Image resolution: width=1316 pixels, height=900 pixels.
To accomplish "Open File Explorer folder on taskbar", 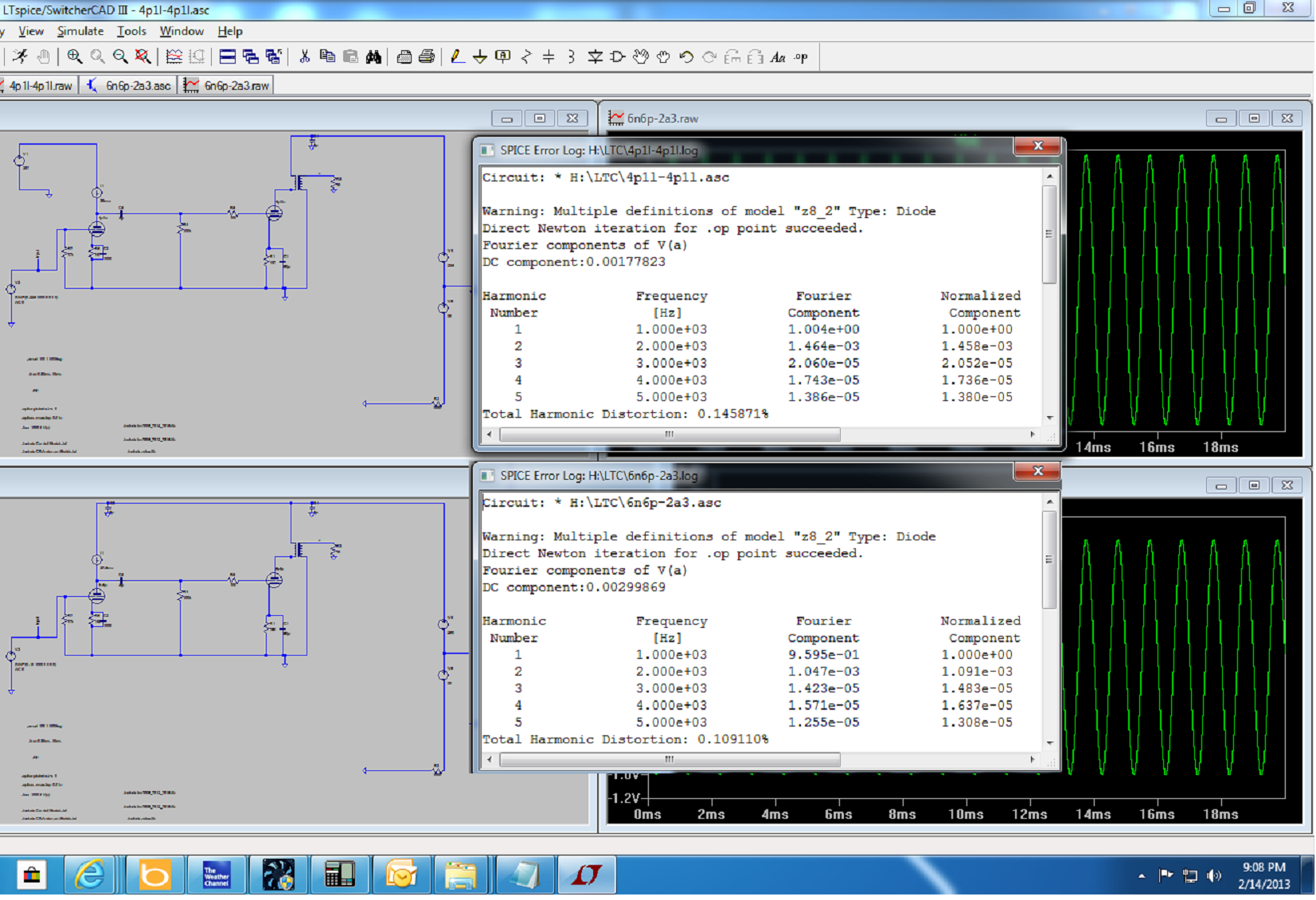I will point(460,875).
